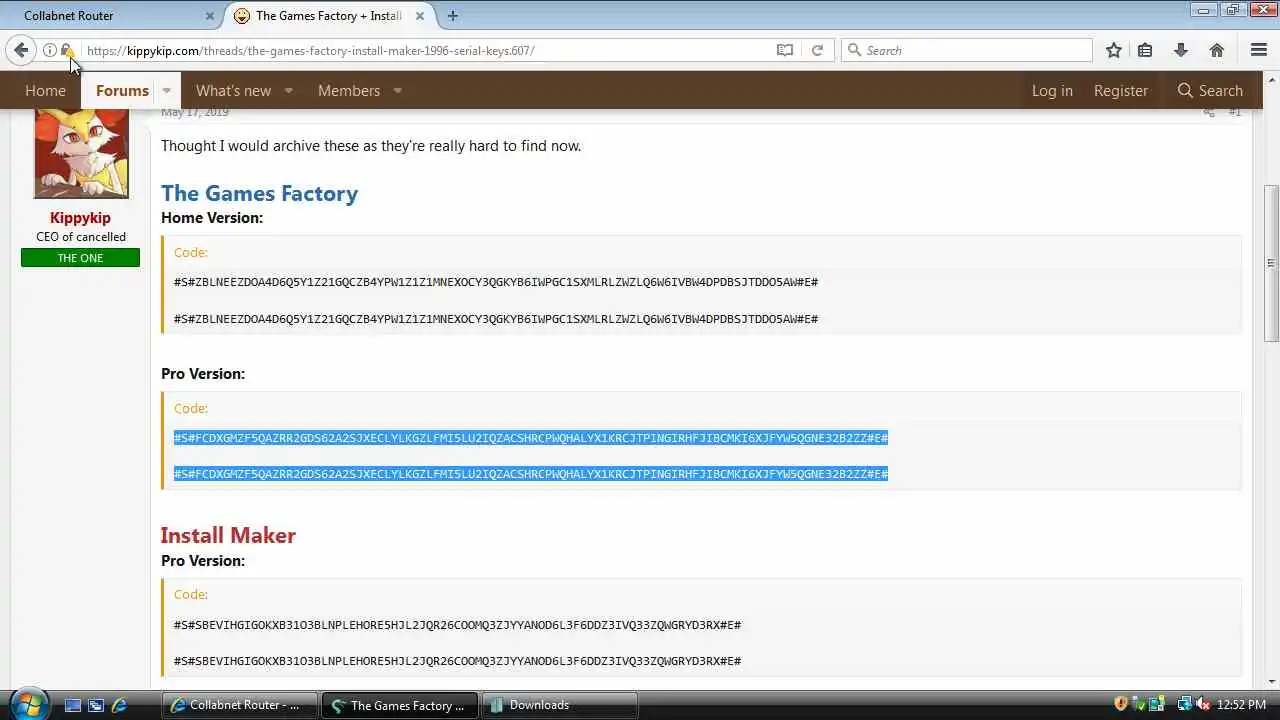Viewport: 1280px width, 720px height.
Task: Open the Forums nav item
Action: coord(122,91)
